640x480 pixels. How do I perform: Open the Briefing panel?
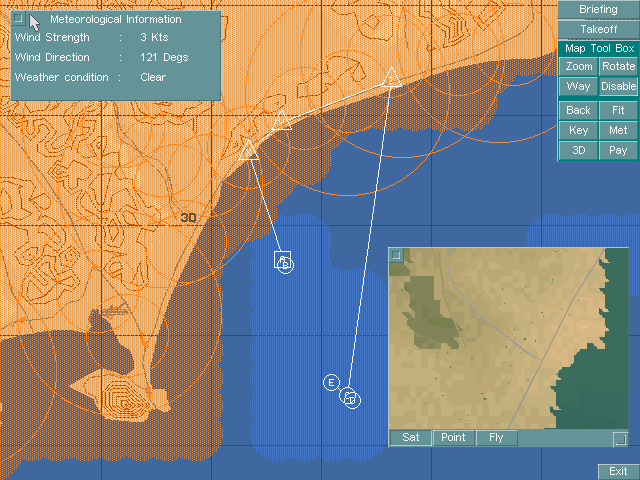pyautogui.click(x=598, y=10)
